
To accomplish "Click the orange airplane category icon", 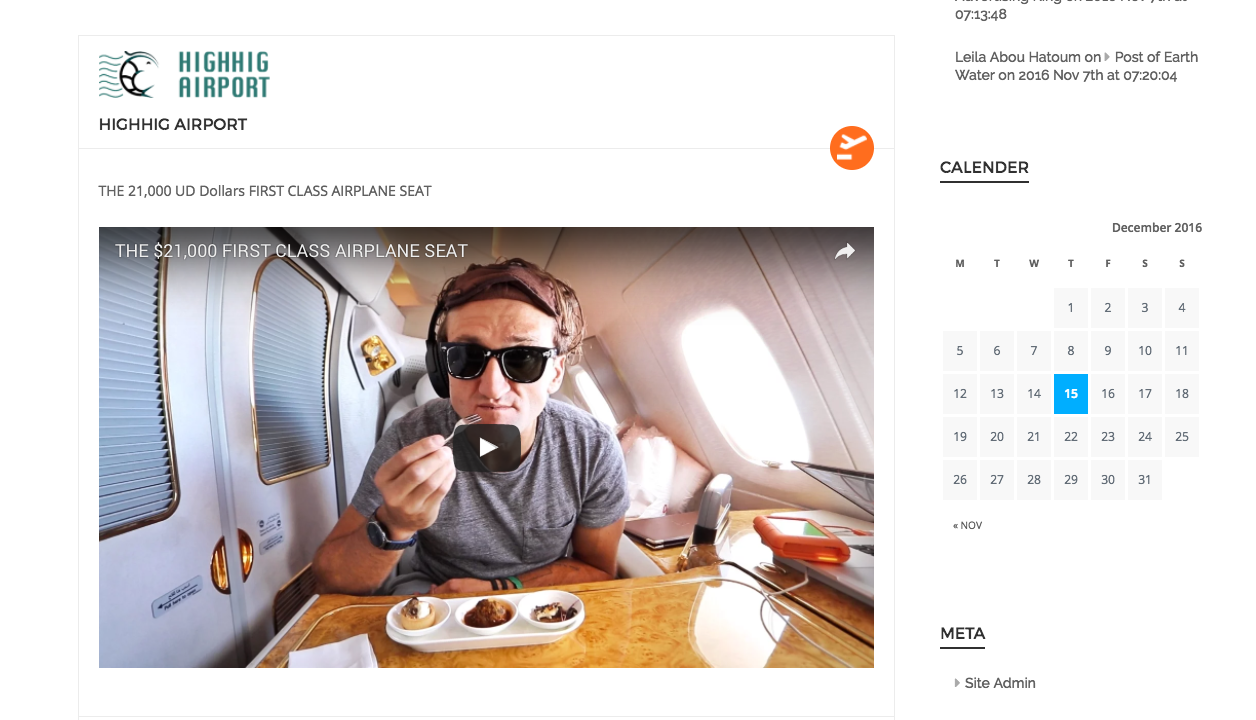I will [x=852, y=148].
